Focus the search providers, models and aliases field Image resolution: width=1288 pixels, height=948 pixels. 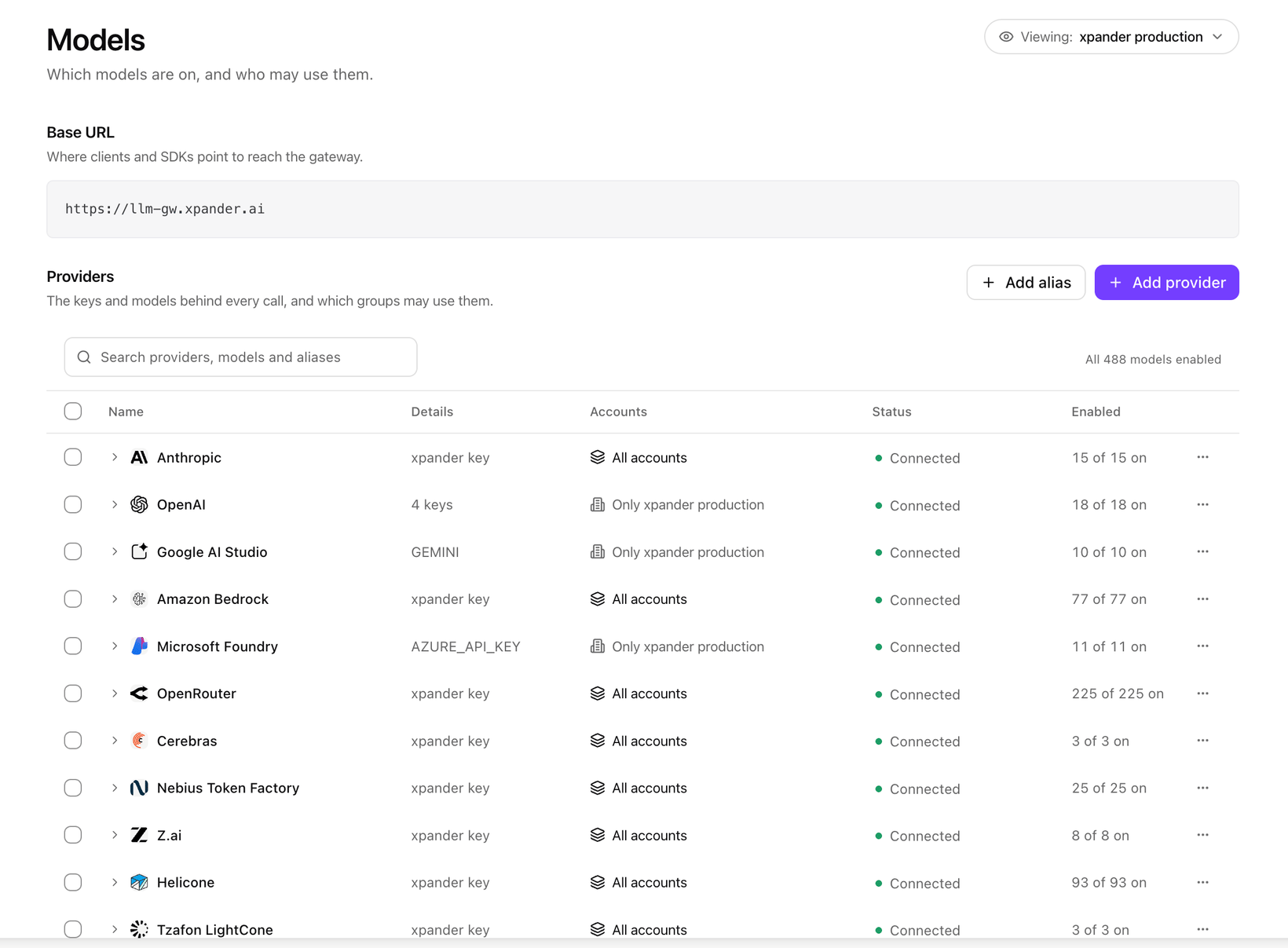(x=240, y=357)
